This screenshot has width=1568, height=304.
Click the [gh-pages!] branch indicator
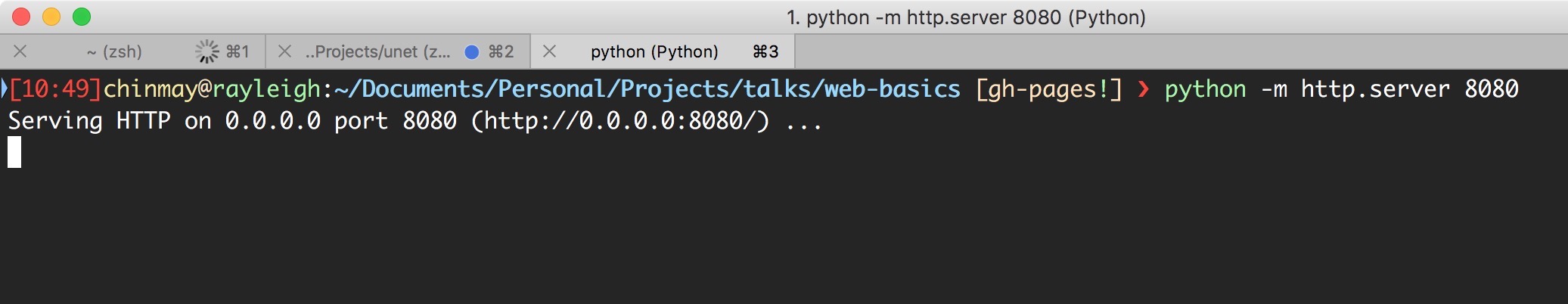pyautogui.click(x=1049, y=89)
